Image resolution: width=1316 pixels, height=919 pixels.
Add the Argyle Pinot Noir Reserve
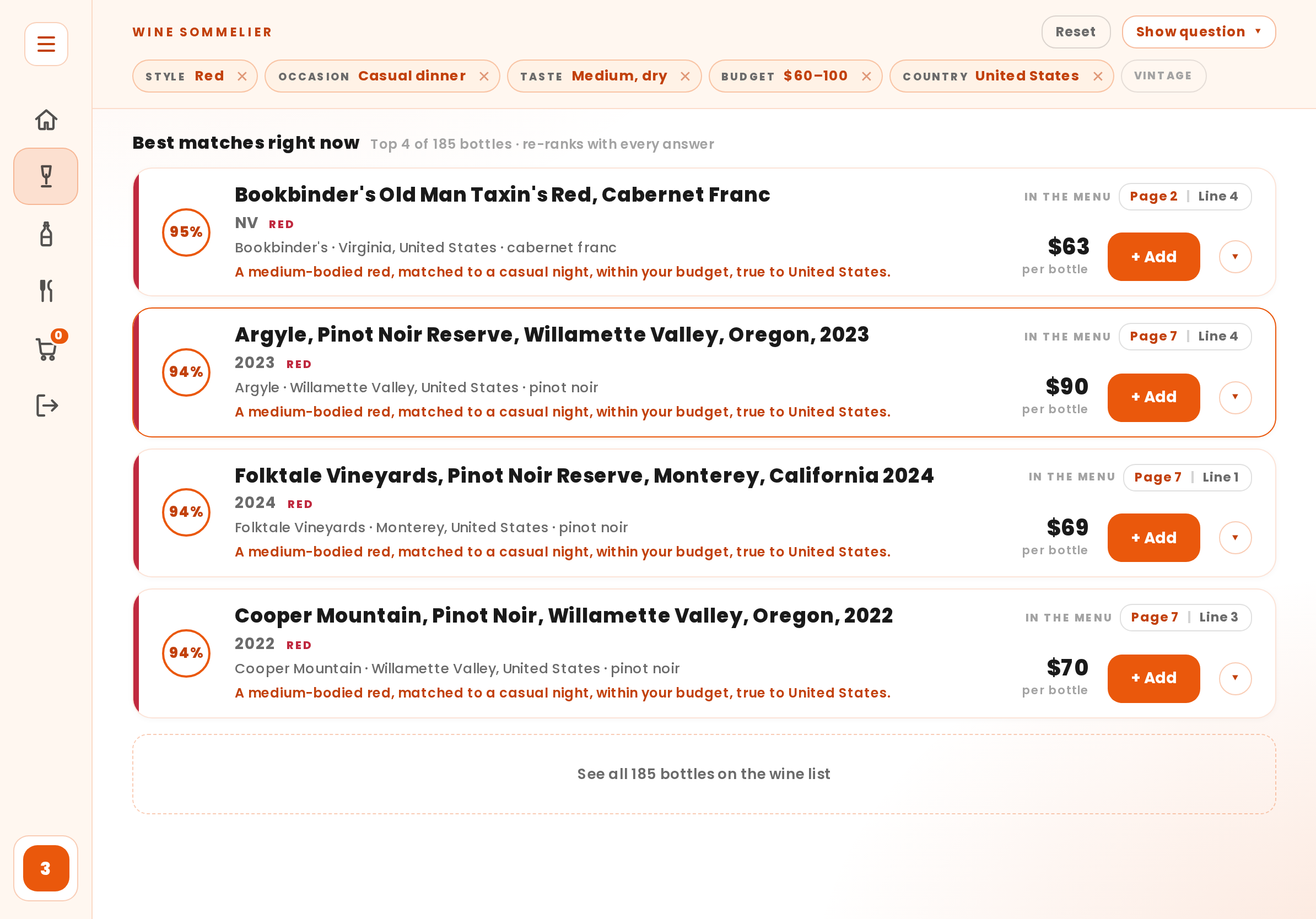pos(1153,398)
